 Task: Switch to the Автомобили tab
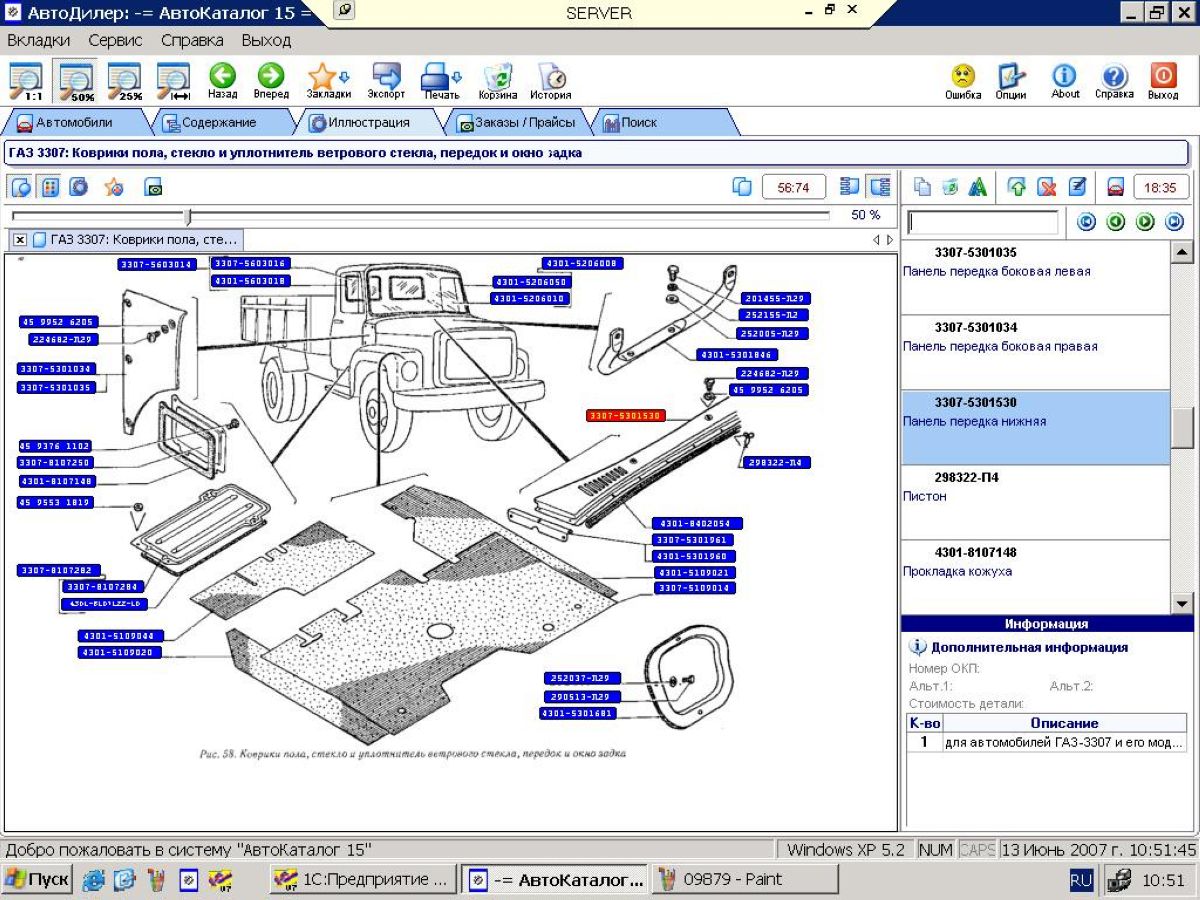74,123
